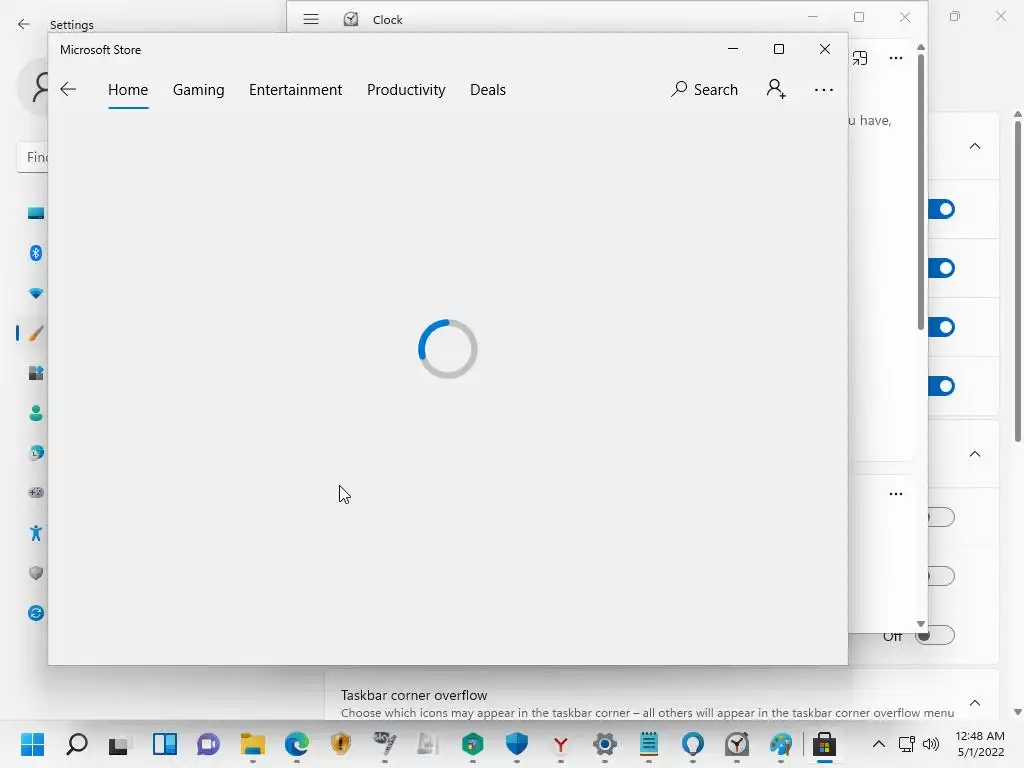1024x768 pixels.
Task: Turn off the topmost blue switch in Settings
Action: (x=942, y=210)
